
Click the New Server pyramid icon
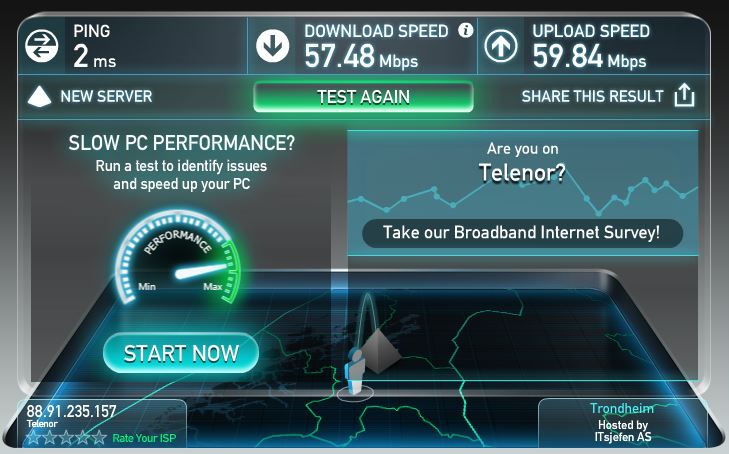[39, 96]
